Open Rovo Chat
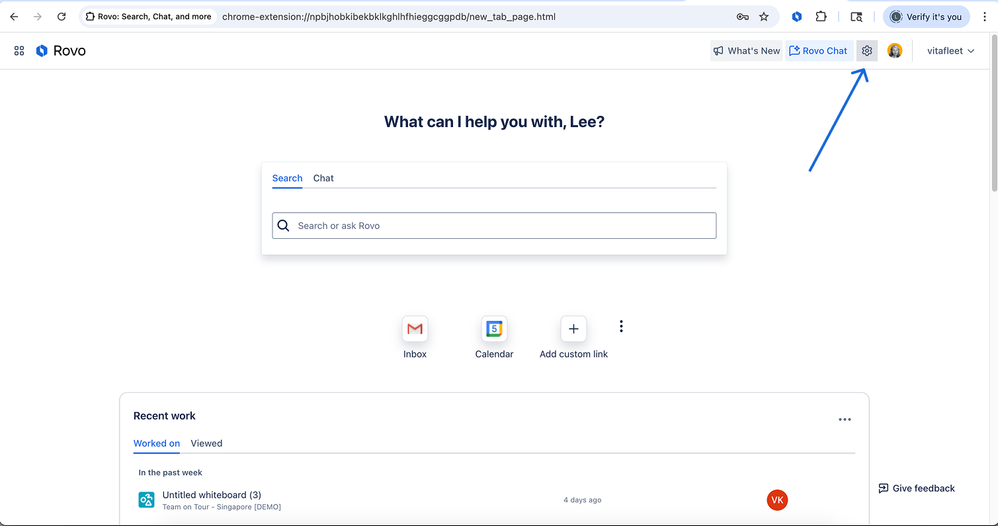 point(819,51)
